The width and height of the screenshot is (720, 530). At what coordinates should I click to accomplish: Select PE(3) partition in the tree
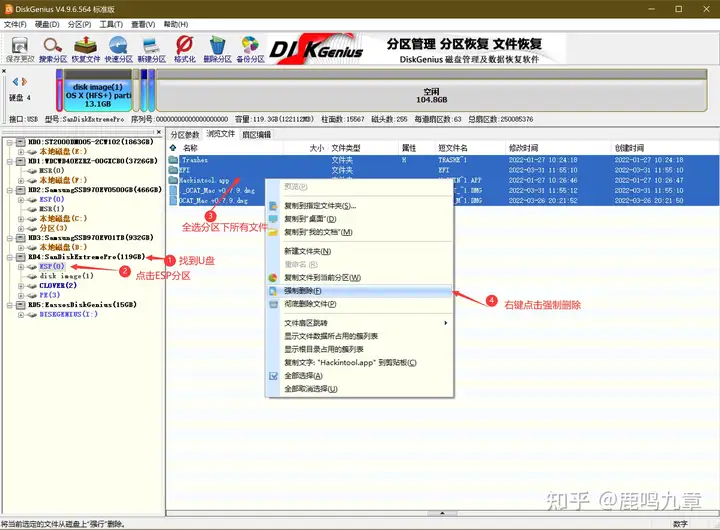pos(50,295)
